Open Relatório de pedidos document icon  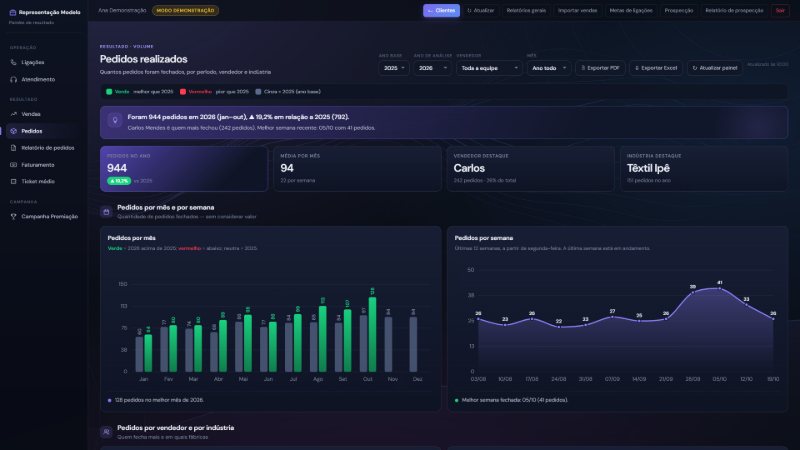pyautogui.click(x=13, y=148)
